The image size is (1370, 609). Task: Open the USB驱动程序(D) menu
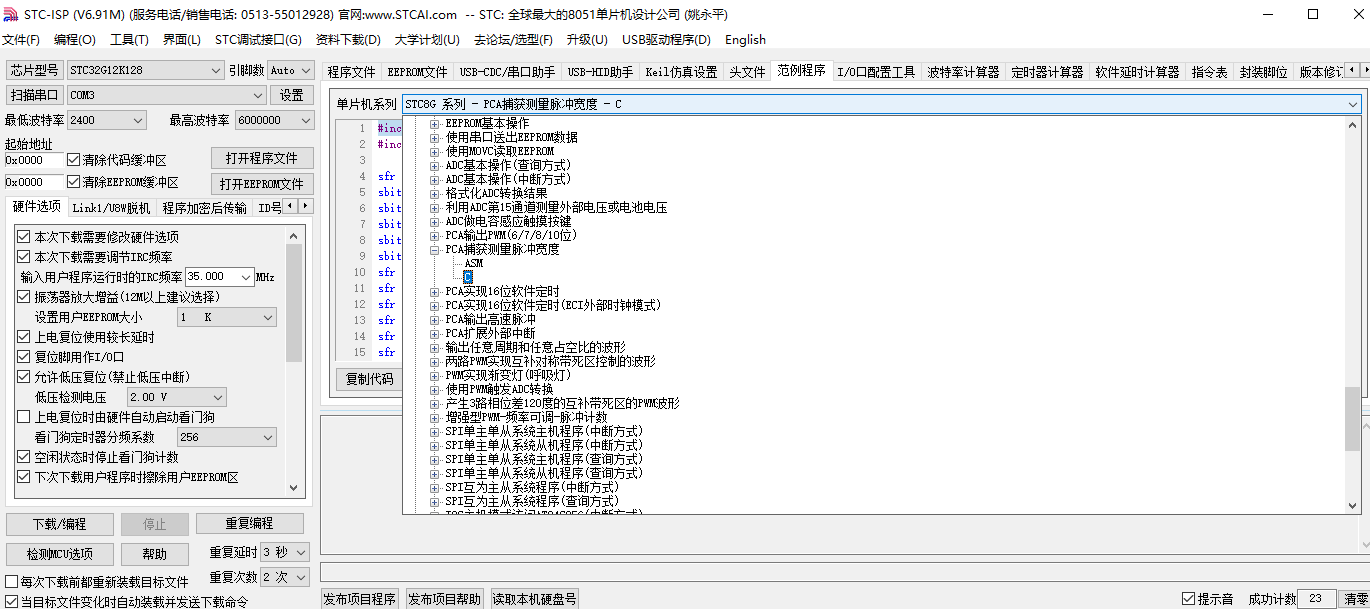[666, 40]
